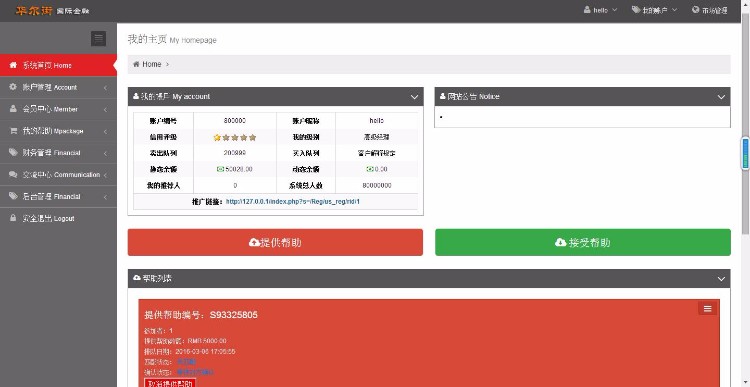This screenshot has width=750, height=387.
Task: Click the globe market management link in the top bar
Action: point(710,10)
